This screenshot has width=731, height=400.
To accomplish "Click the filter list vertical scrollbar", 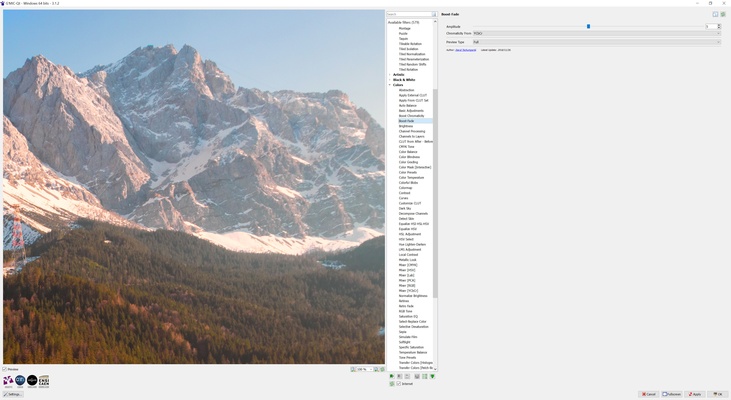I will (435, 193).
